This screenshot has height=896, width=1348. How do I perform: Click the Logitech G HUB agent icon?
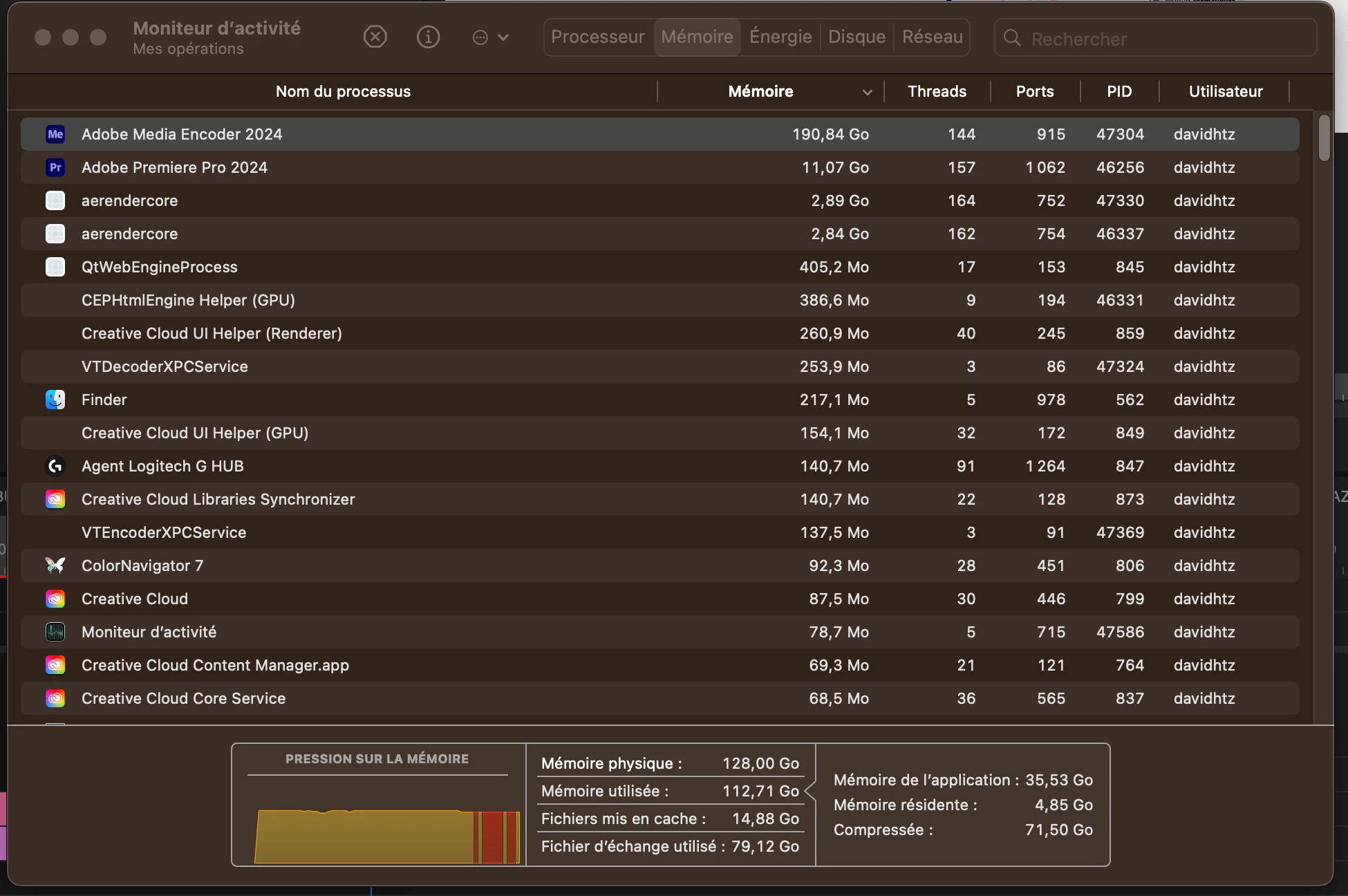(55, 466)
